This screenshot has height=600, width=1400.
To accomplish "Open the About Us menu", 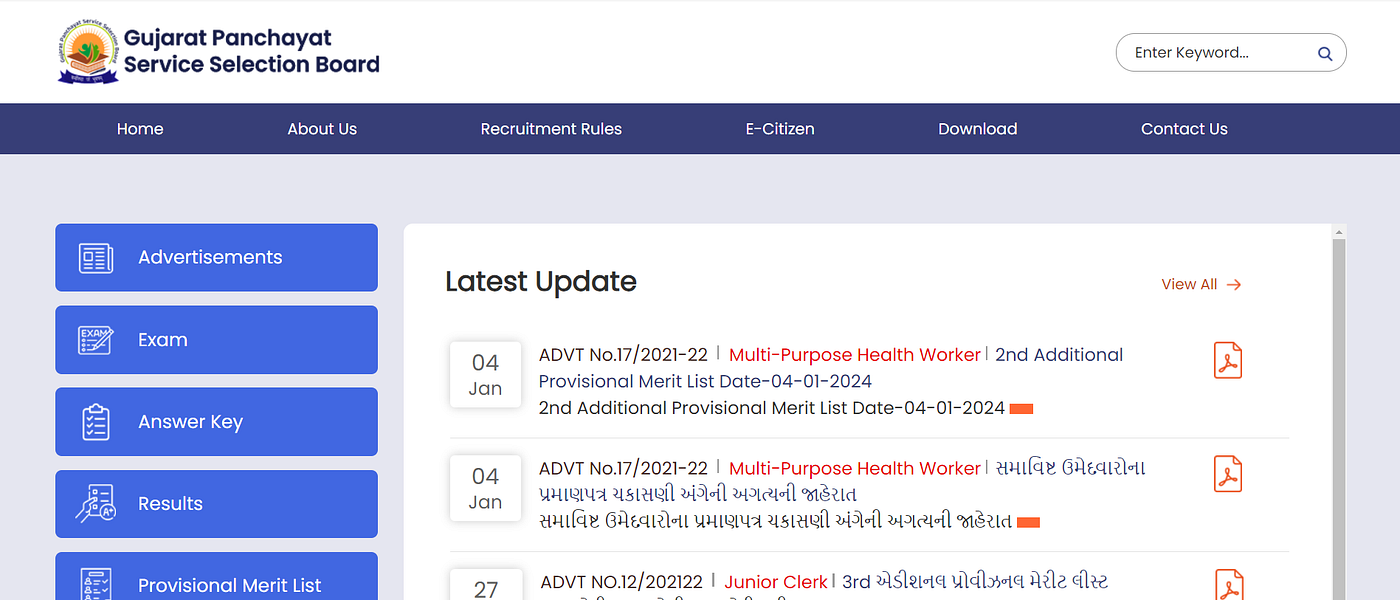I will [322, 129].
